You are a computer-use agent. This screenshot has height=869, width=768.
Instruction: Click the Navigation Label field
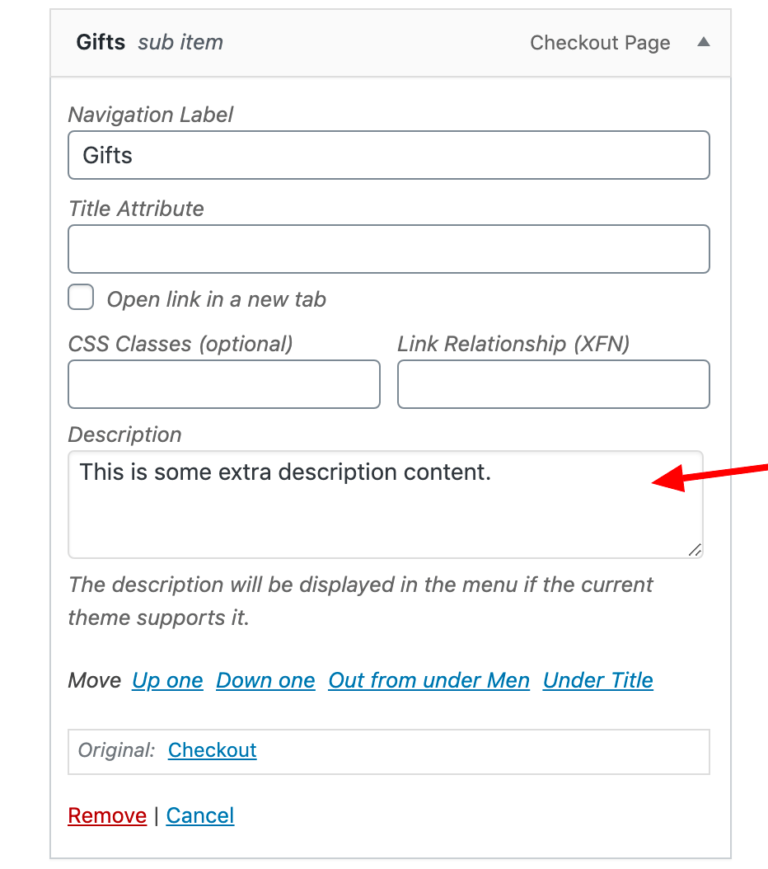[388, 155]
